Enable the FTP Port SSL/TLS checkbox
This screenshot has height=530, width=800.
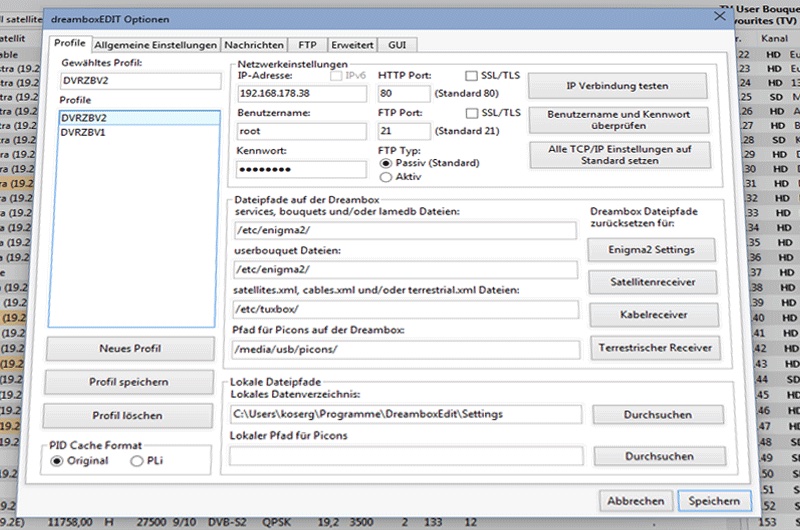coord(472,113)
